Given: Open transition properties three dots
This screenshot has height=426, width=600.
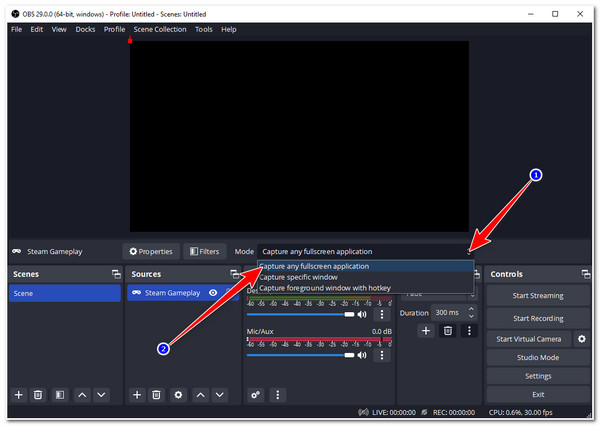Looking at the screenshot, I should click(470, 331).
